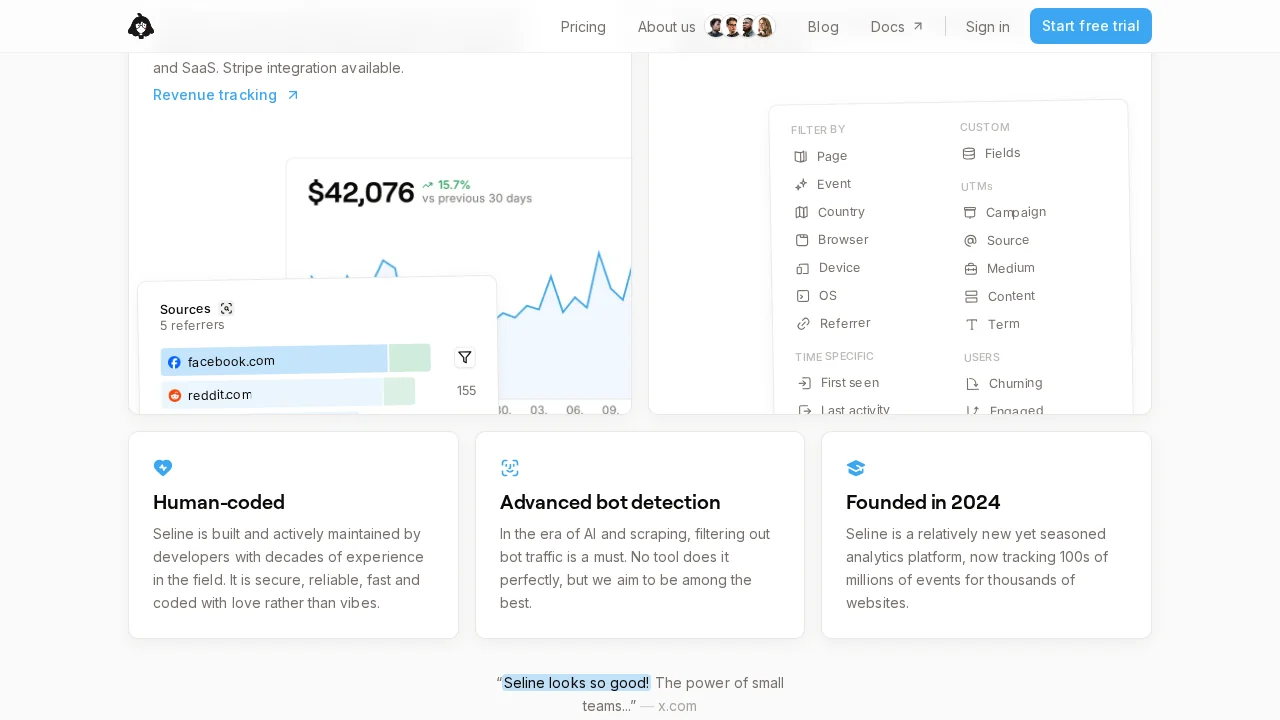The height and width of the screenshot is (720, 1280).
Task: Click the Fields custom icon
Action: (x=968, y=153)
